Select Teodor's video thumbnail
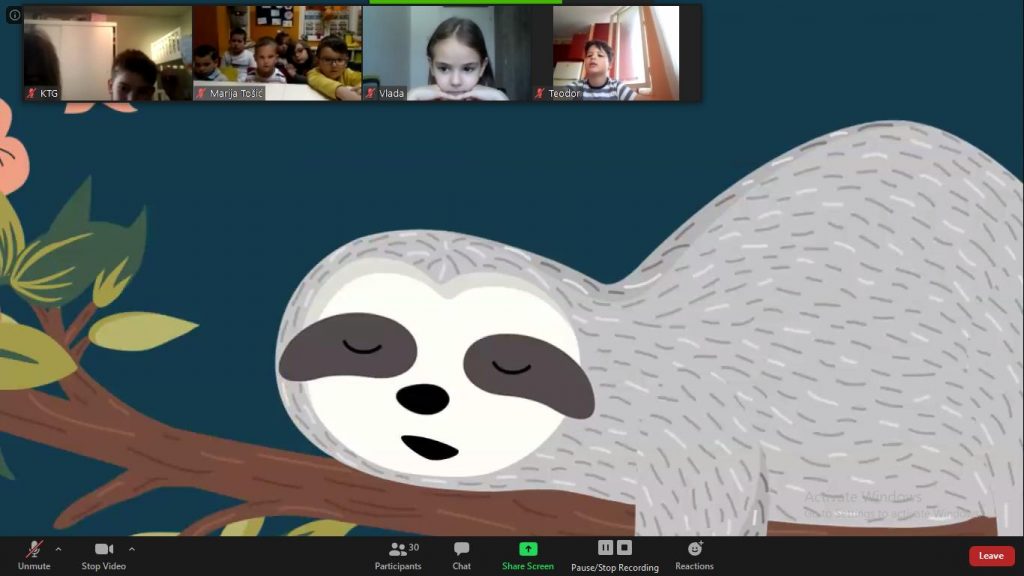The height and width of the screenshot is (576, 1024). click(616, 52)
